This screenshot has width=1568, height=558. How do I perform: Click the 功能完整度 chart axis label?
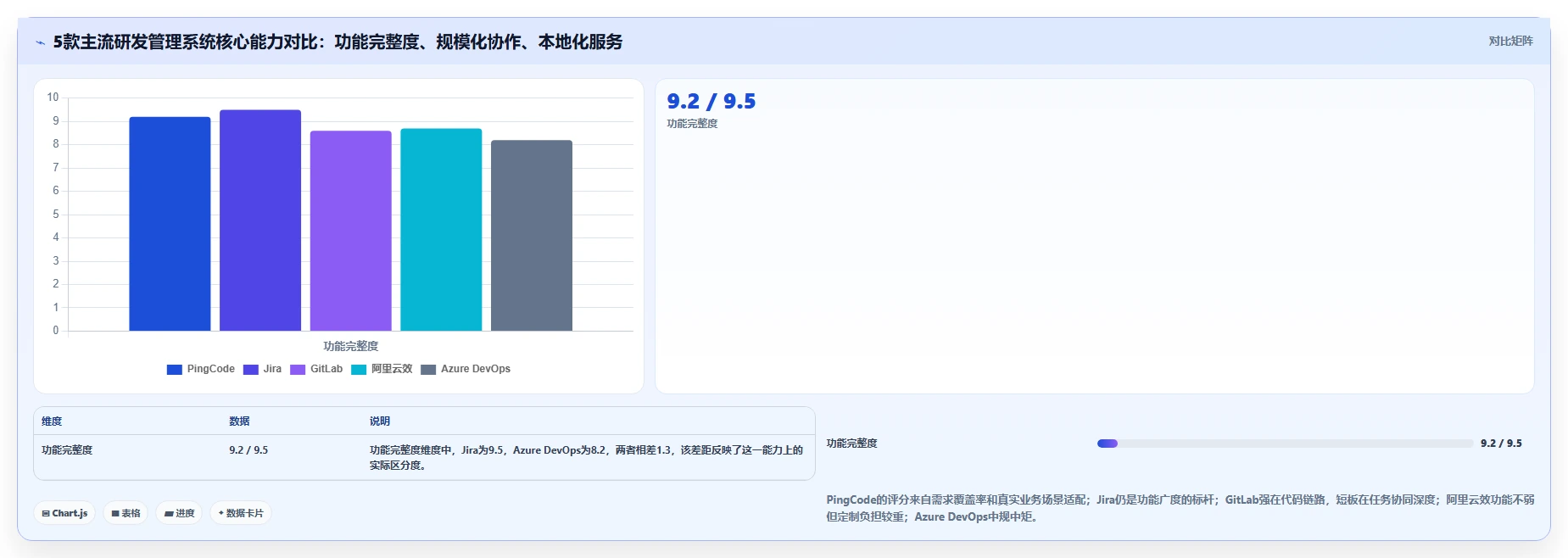[x=350, y=346]
